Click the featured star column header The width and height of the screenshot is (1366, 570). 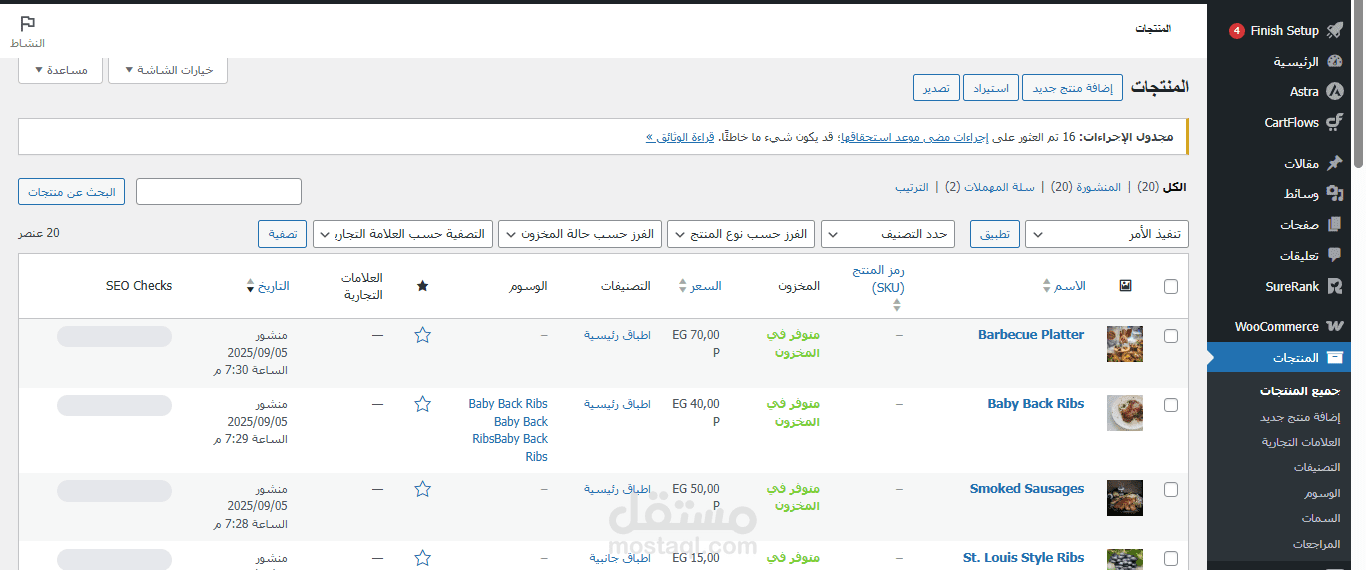click(x=422, y=286)
